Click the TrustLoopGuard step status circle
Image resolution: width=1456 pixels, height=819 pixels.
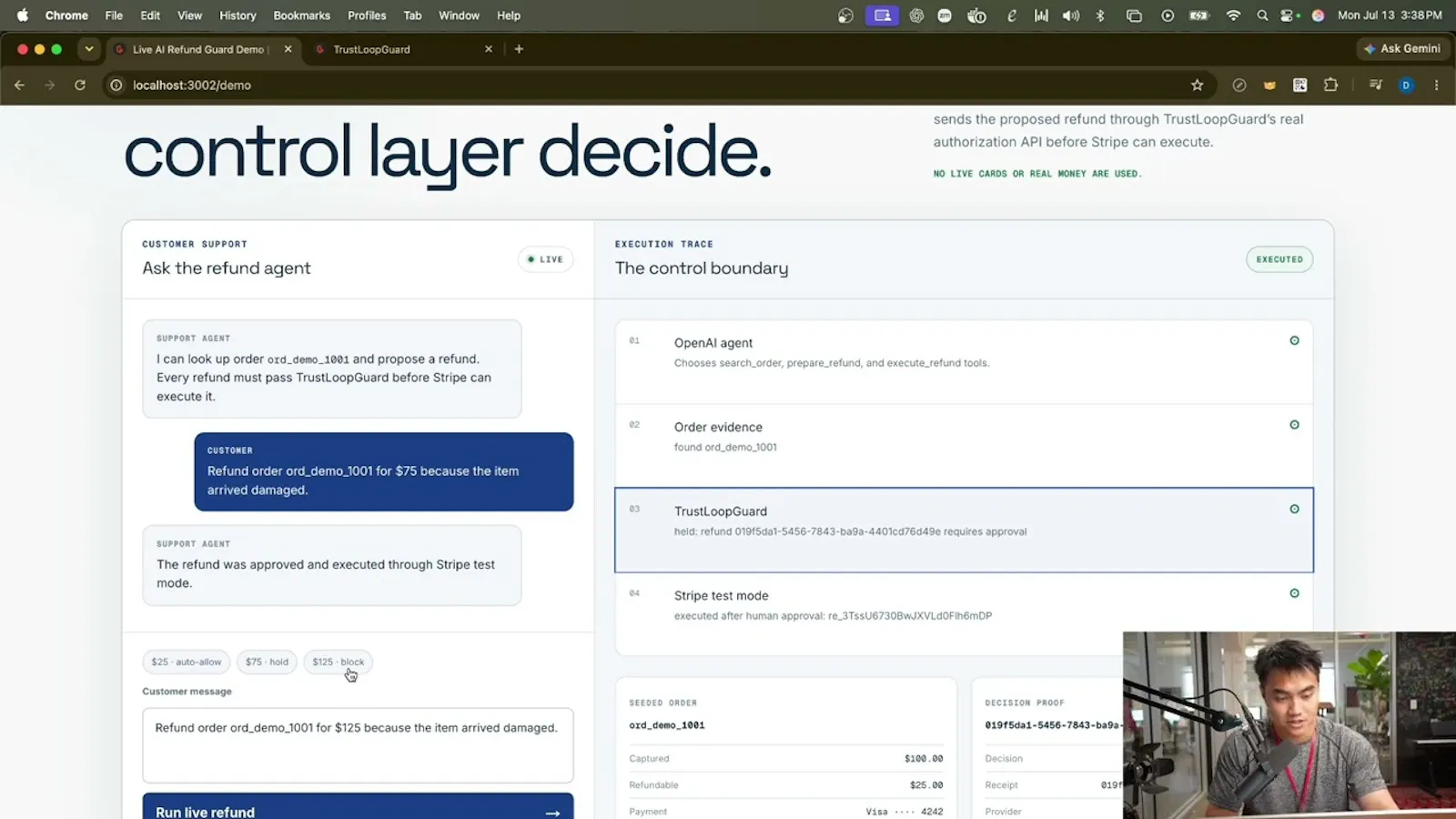1294,510
